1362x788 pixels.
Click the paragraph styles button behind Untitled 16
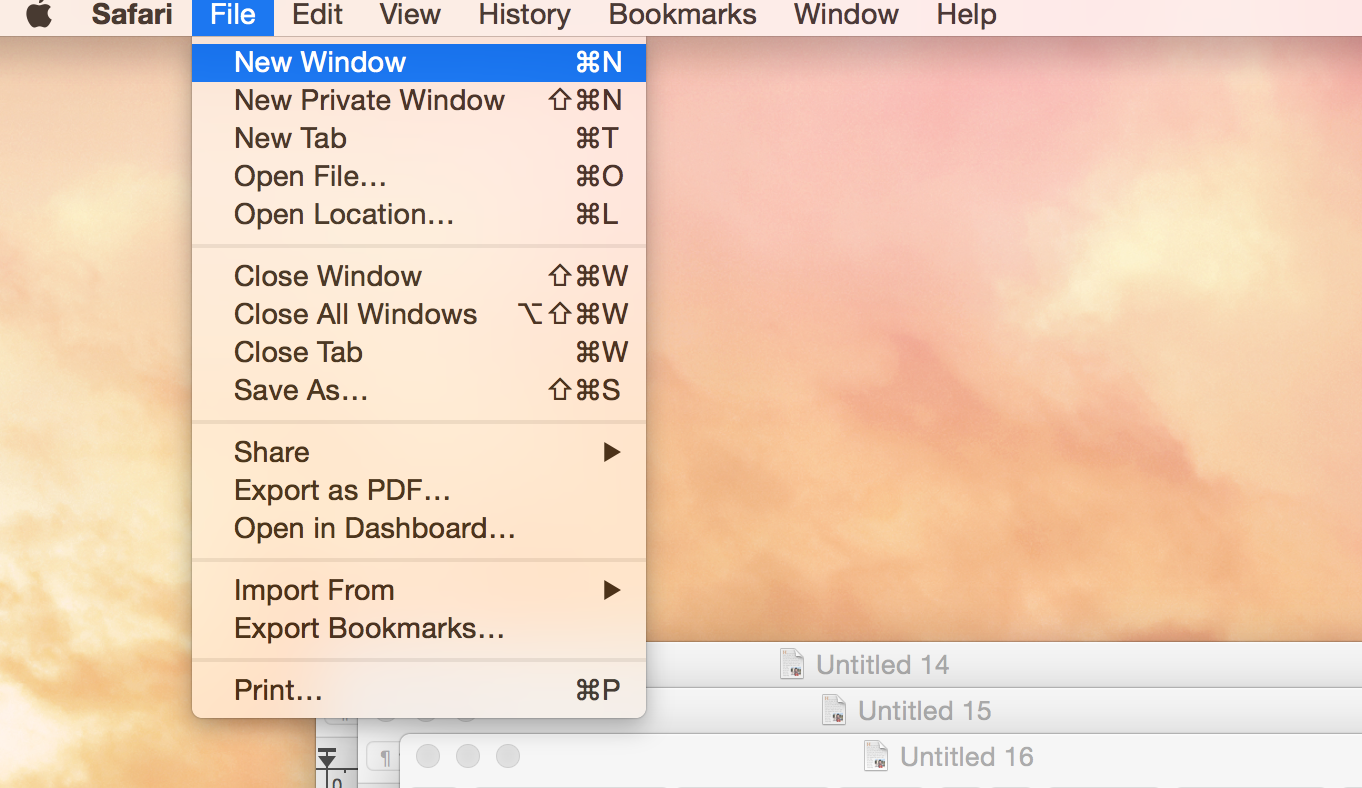tap(384, 757)
